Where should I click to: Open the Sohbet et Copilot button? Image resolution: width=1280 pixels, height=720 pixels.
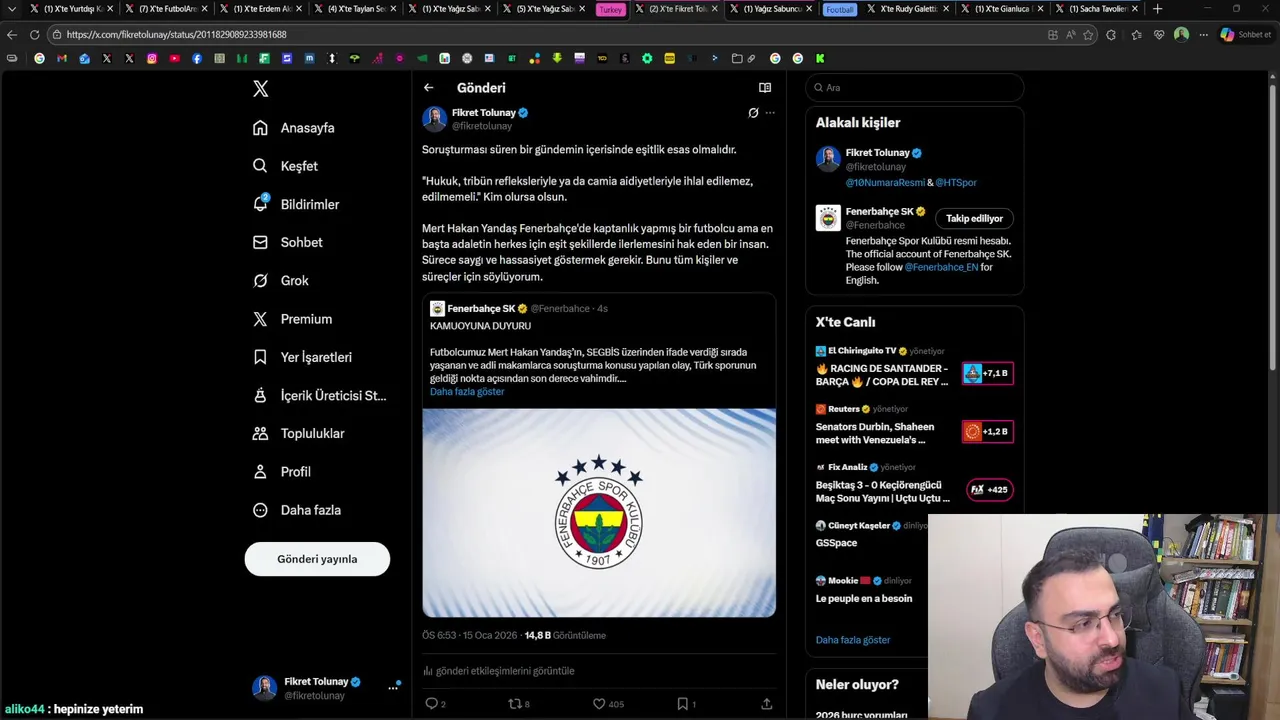point(1246,35)
